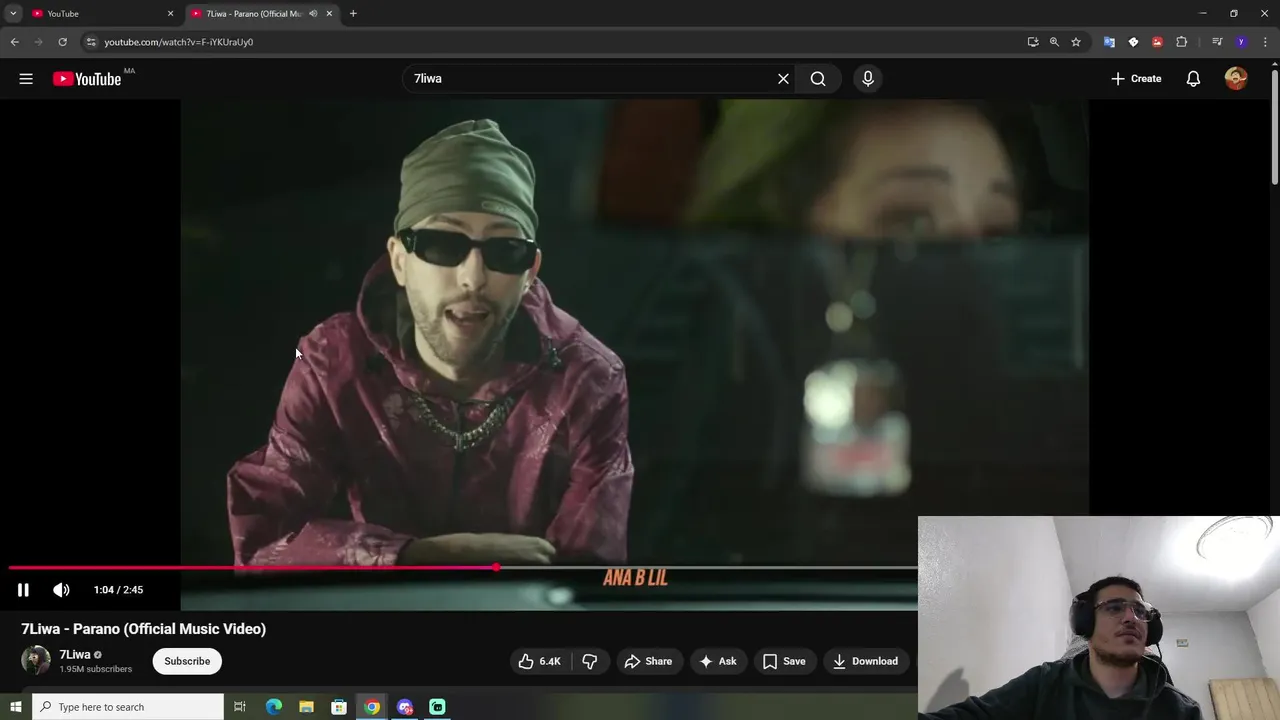1280x720 pixels.
Task: Bookmark this page with the star
Action: coord(1076,42)
